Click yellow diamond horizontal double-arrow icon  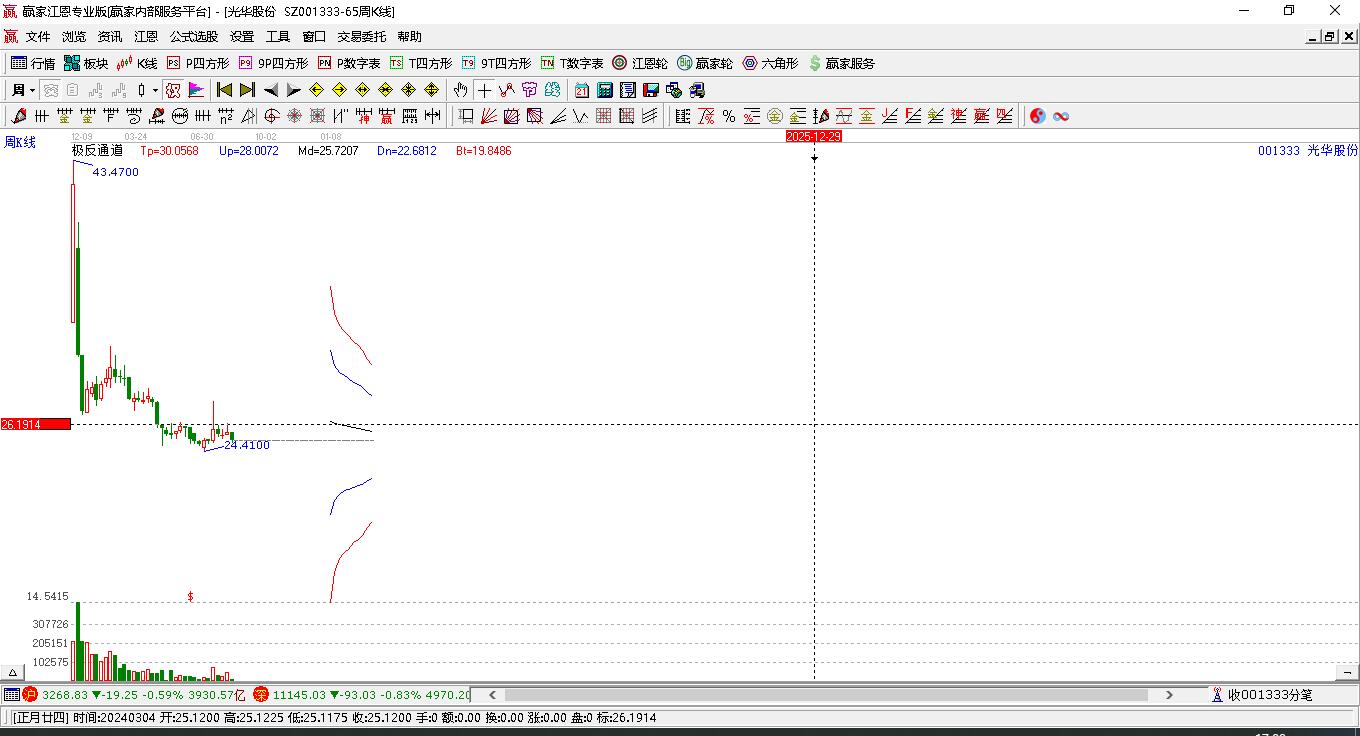pos(362,90)
